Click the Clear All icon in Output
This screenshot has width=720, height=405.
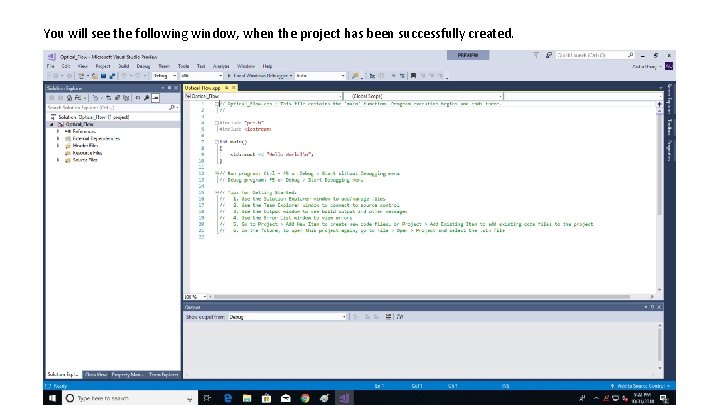(388, 317)
